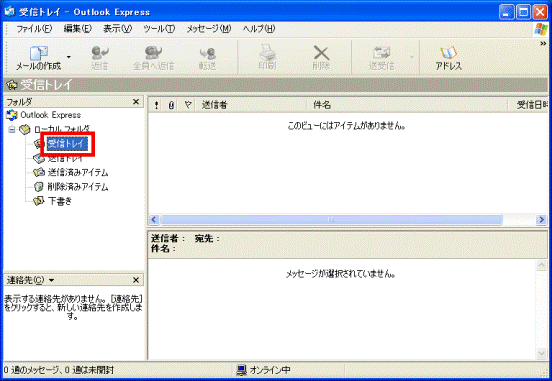This screenshot has height=381, width=552.
Task: Sort by attachment paperclip column
Action: pos(171,105)
